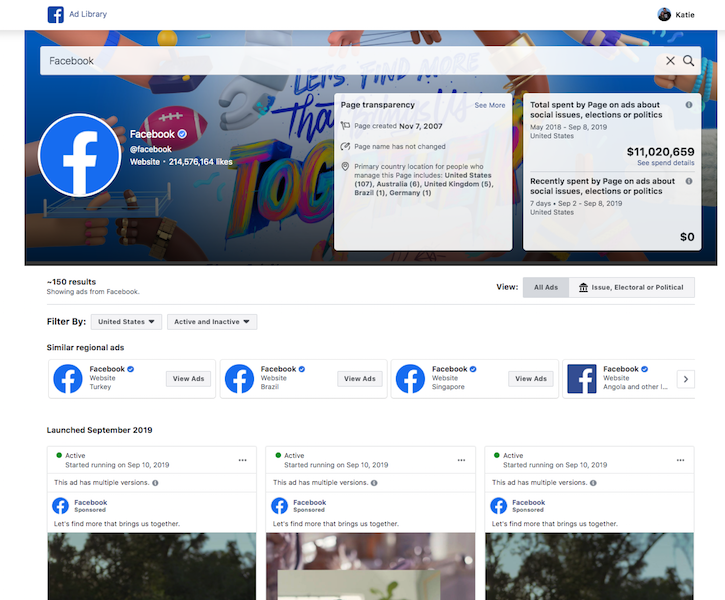725x600 pixels.
Task: Click the $11,020,659 total spend amount
Action: [x=660, y=152]
